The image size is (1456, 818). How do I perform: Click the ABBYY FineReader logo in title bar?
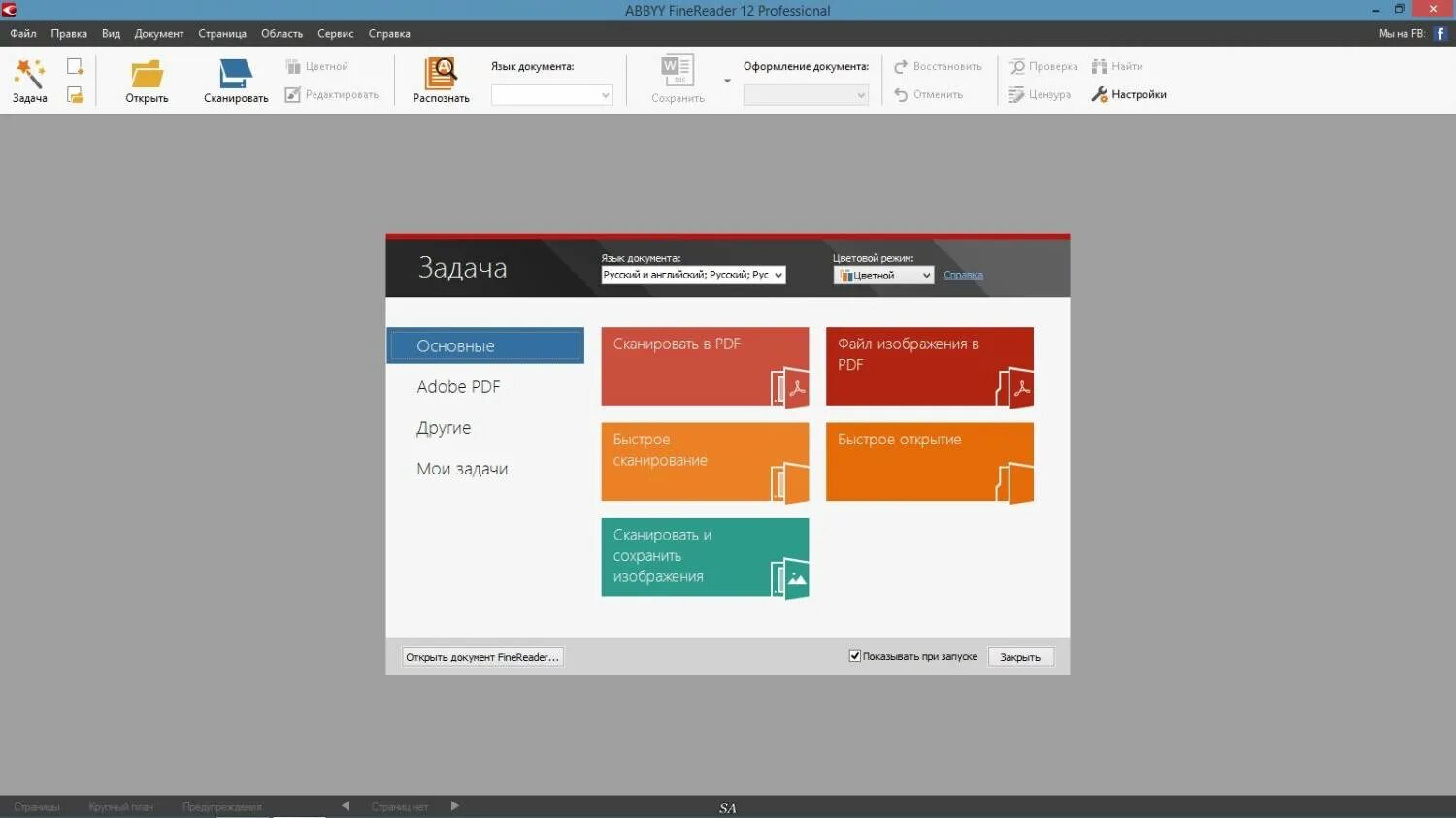point(9,10)
